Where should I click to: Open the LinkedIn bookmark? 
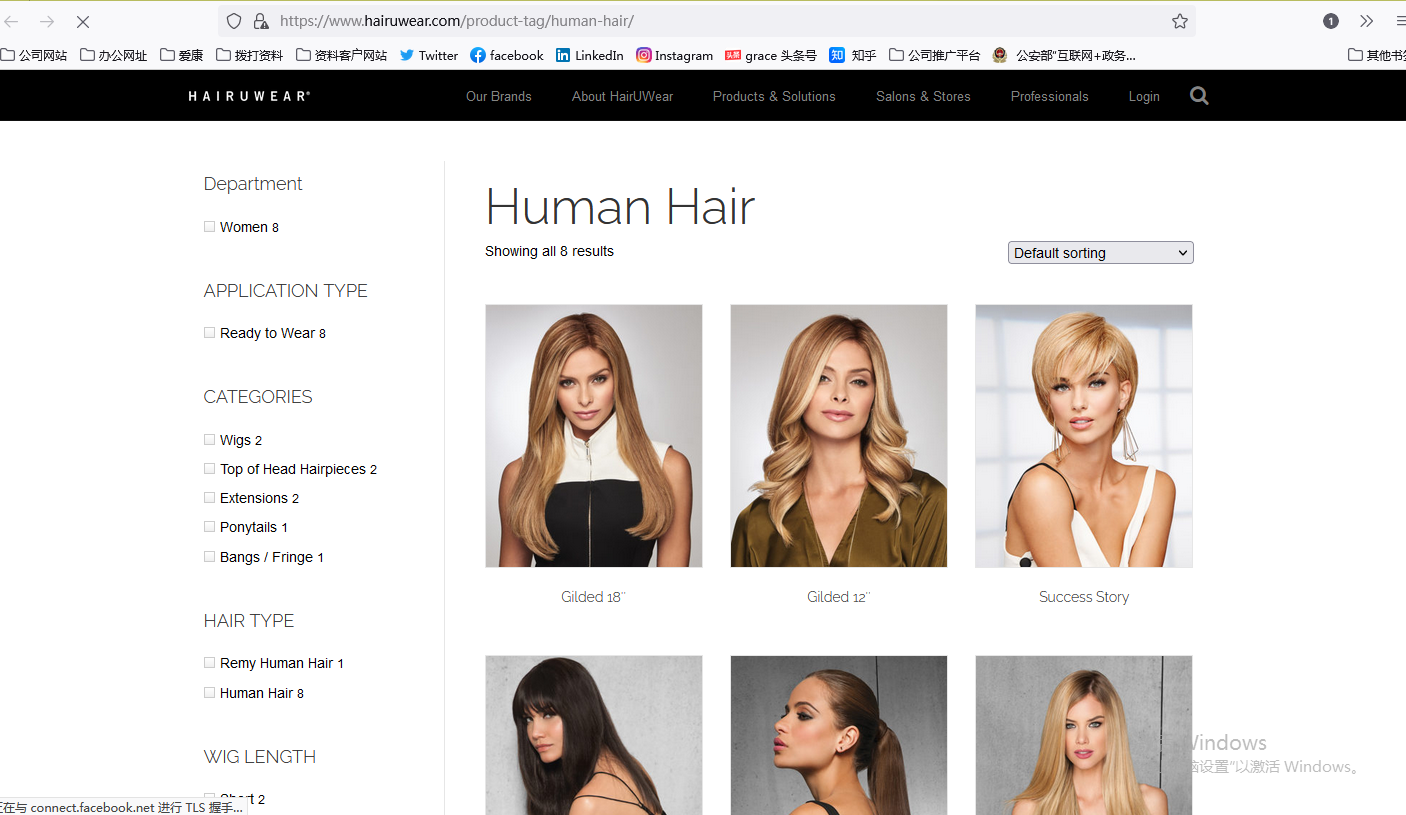(589, 55)
